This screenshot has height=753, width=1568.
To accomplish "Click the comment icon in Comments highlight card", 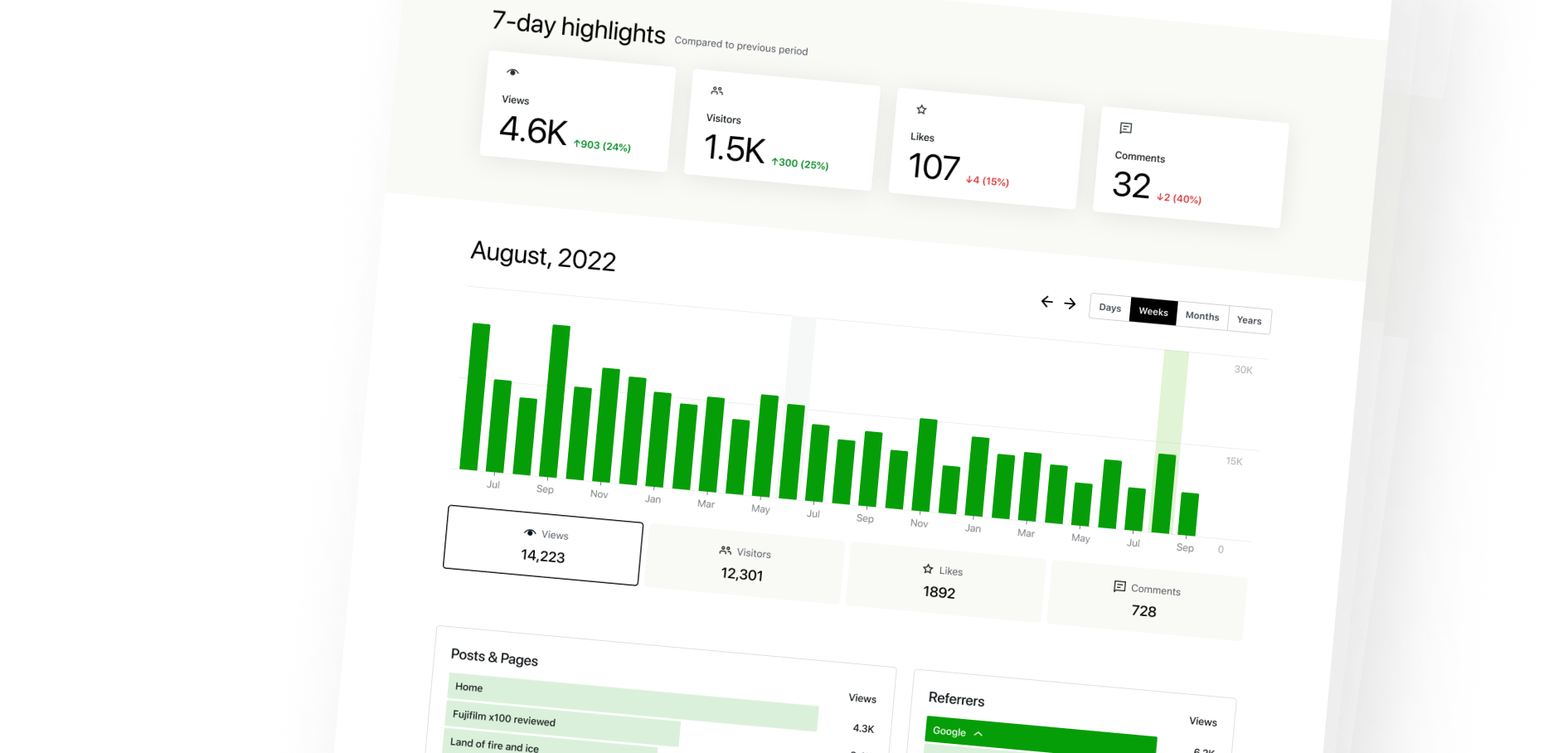I will coord(1125,129).
